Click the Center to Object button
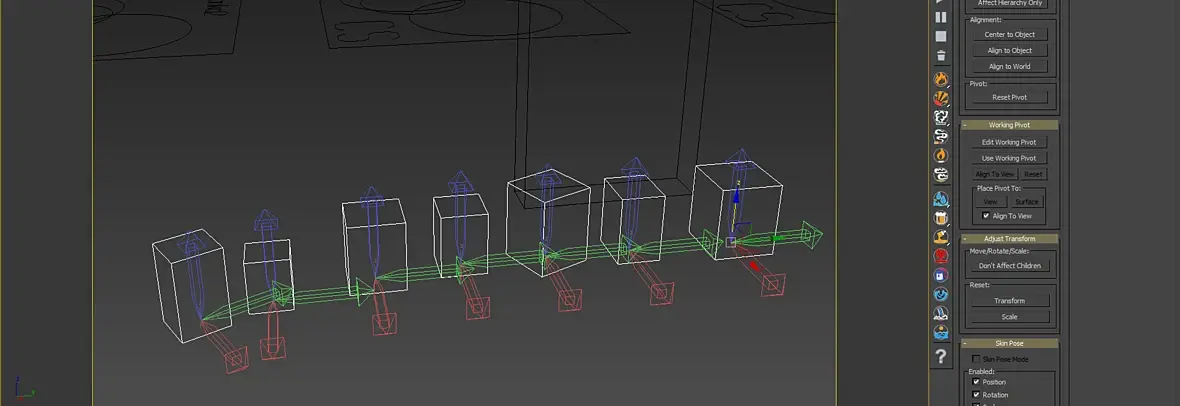Image resolution: width=1180 pixels, height=406 pixels. click(x=1009, y=35)
